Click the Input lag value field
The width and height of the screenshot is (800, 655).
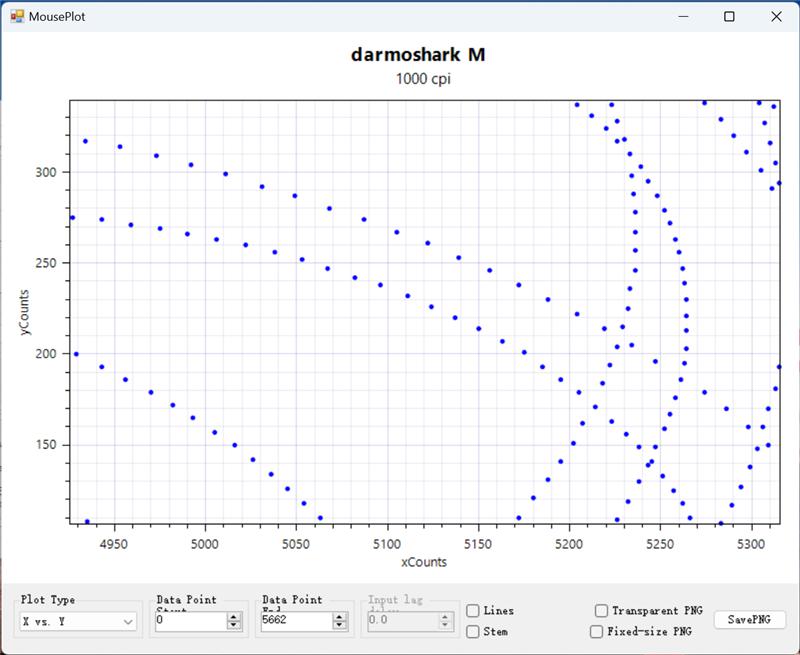point(400,621)
